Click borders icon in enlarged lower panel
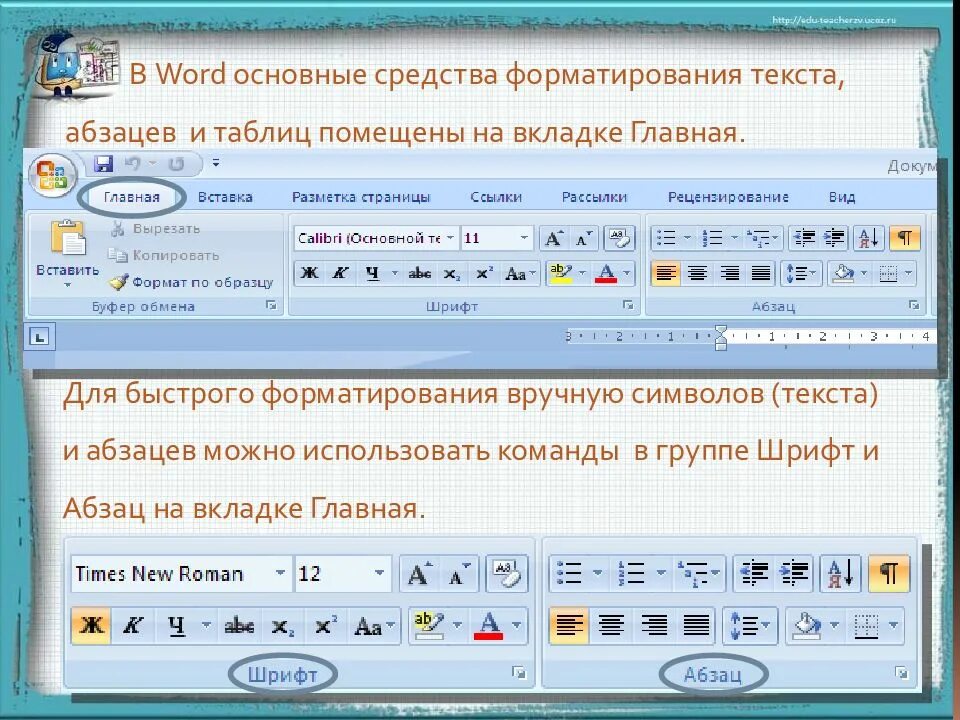Image resolution: width=960 pixels, height=720 pixels. tap(866, 626)
